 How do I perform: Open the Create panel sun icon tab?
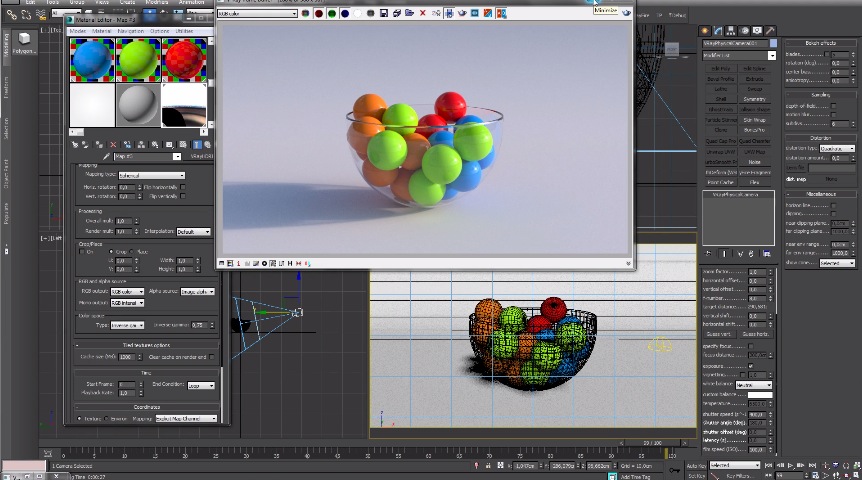pos(706,32)
